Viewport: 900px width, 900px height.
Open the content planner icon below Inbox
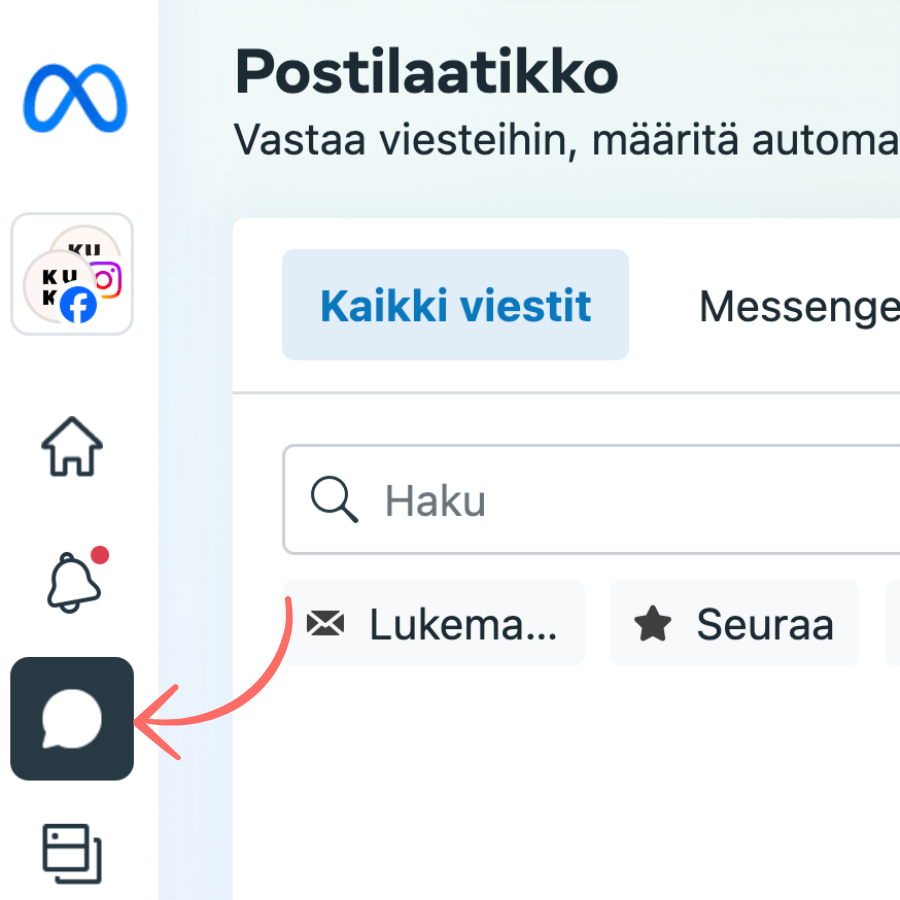coord(72,854)
